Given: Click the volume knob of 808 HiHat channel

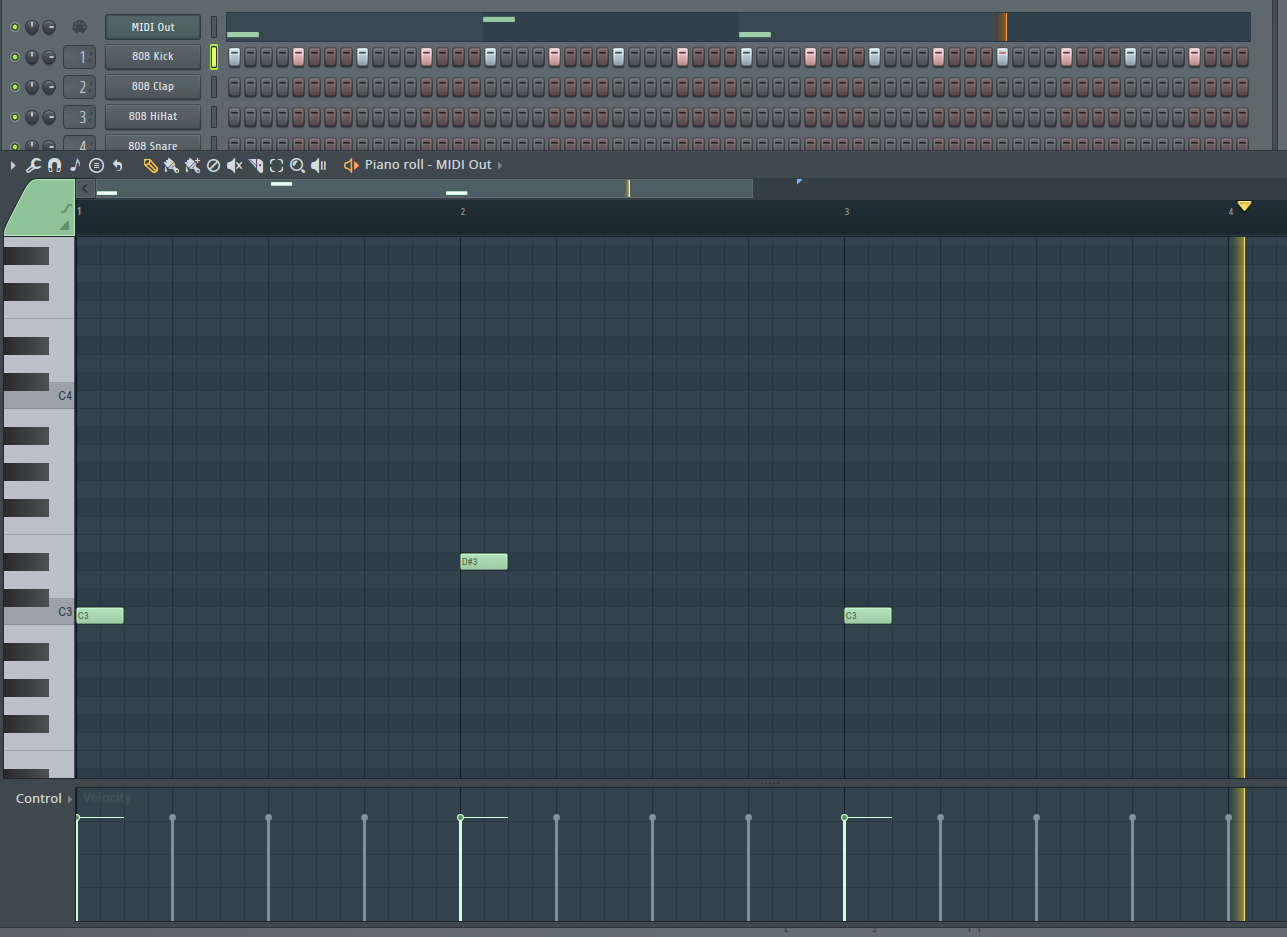Looking at the screenshot, I should tap(48, 117).
